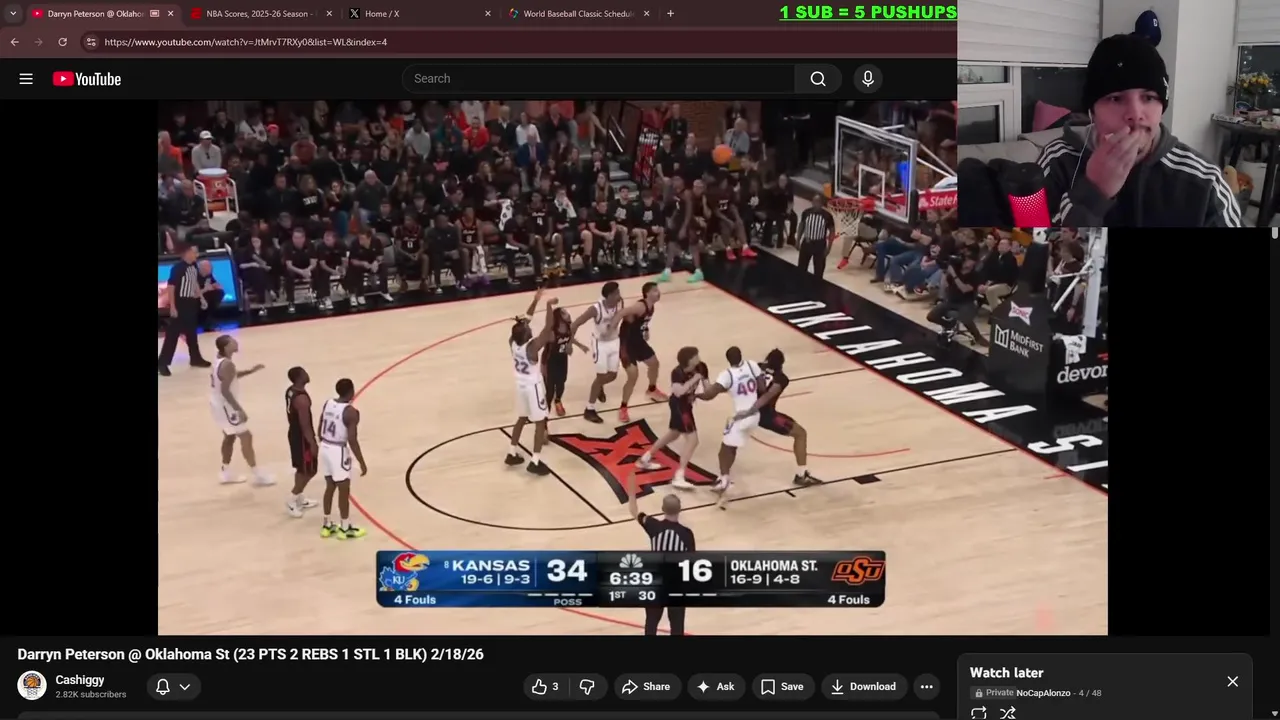Like the video with thumbs up

545,686
